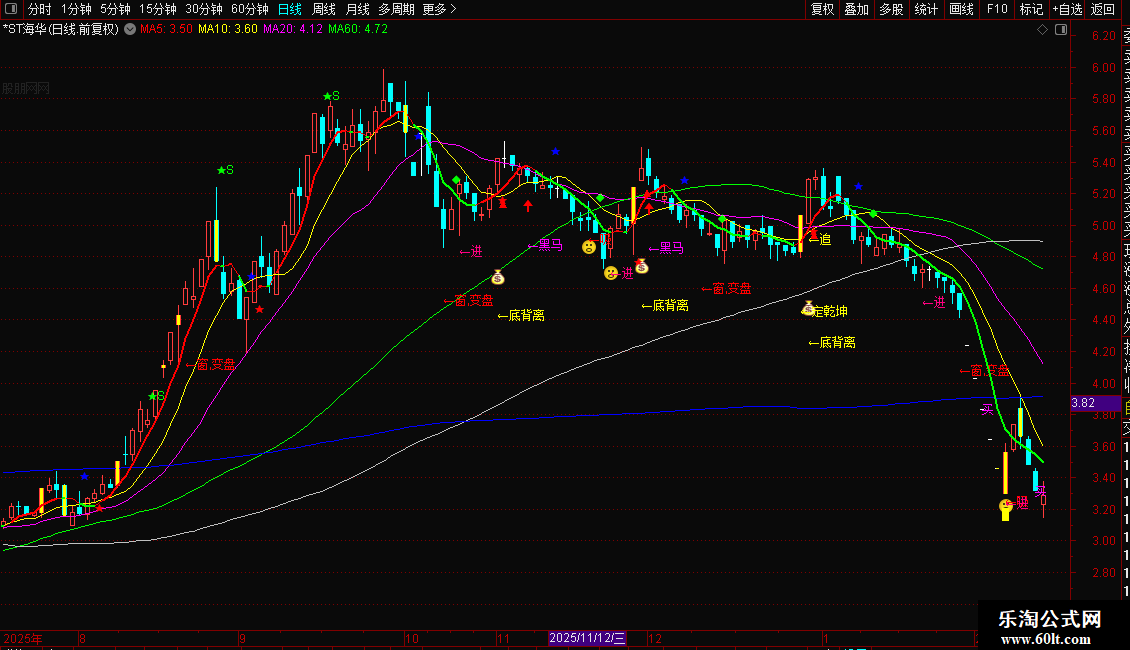Switch to 月线 monthly chart
This screenshot has width=1130, height=650.
[x=357, y=9]
